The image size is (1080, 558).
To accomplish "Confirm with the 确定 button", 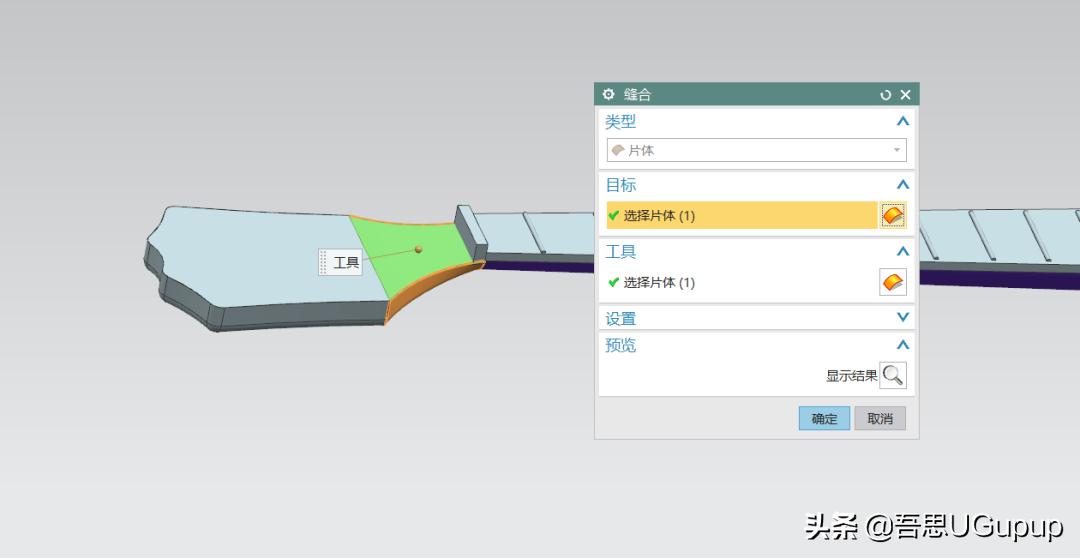I will [x=824, y=418].
